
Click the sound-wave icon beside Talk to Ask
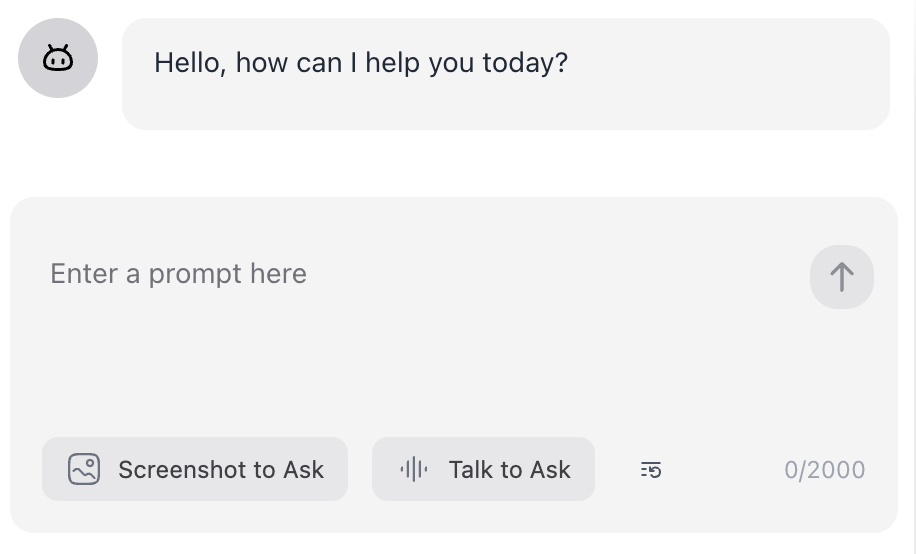[413, 469]
